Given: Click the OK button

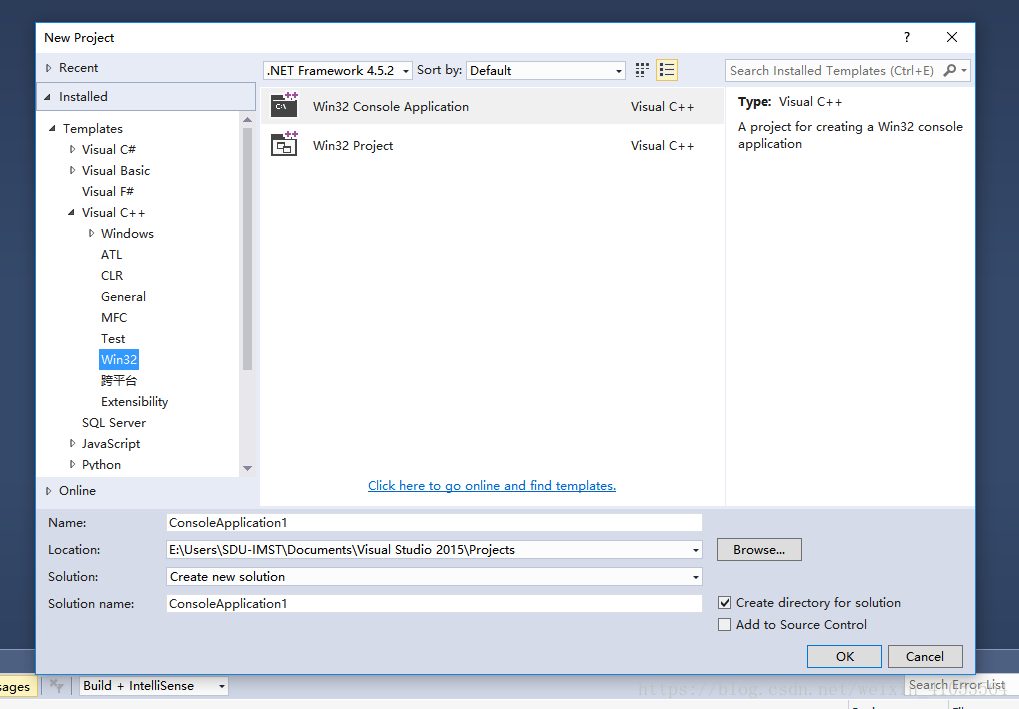Looking at the screenshot, I should [x=844, y=656].
